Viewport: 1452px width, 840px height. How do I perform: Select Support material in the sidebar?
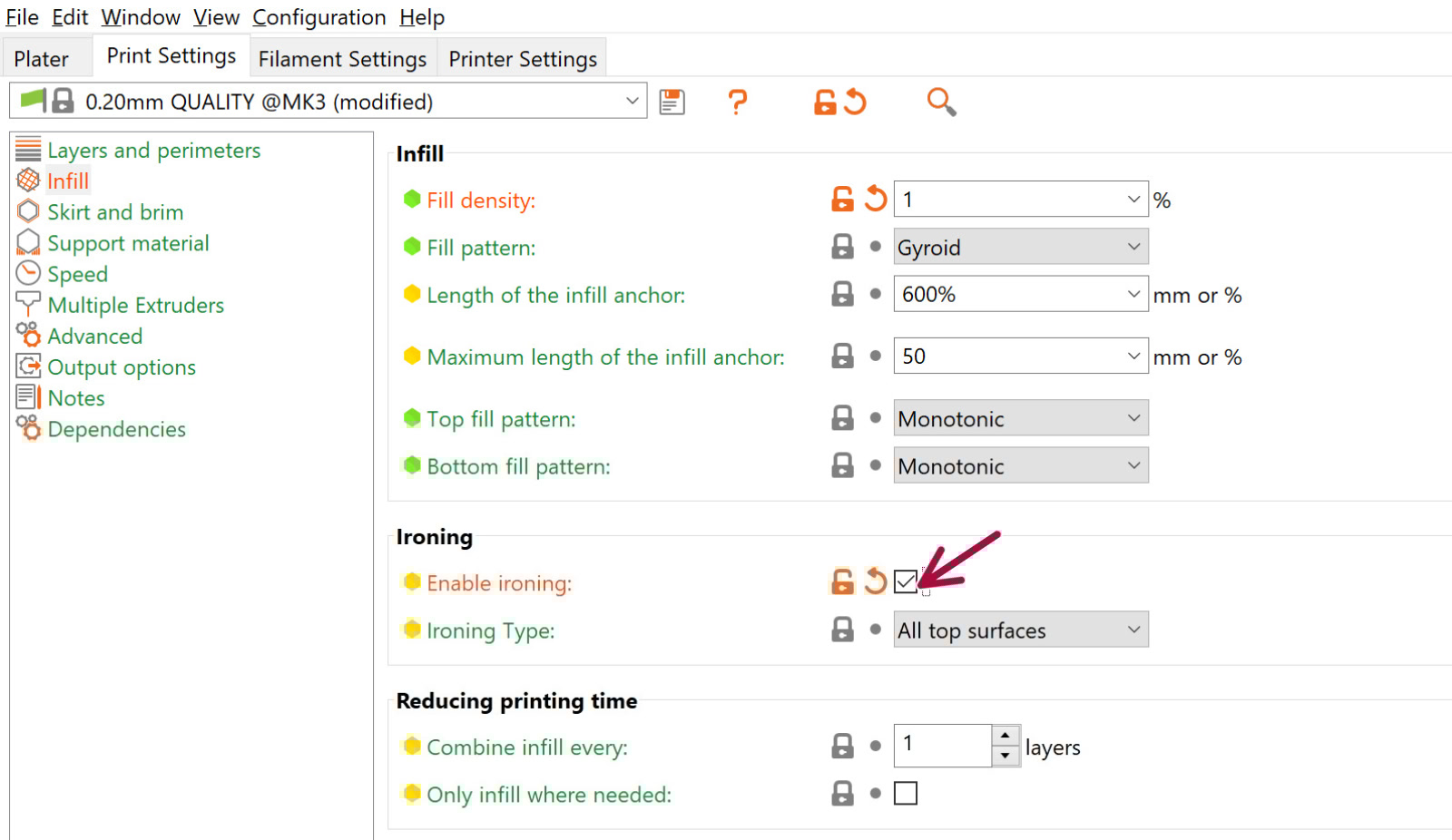click(128, 243)
